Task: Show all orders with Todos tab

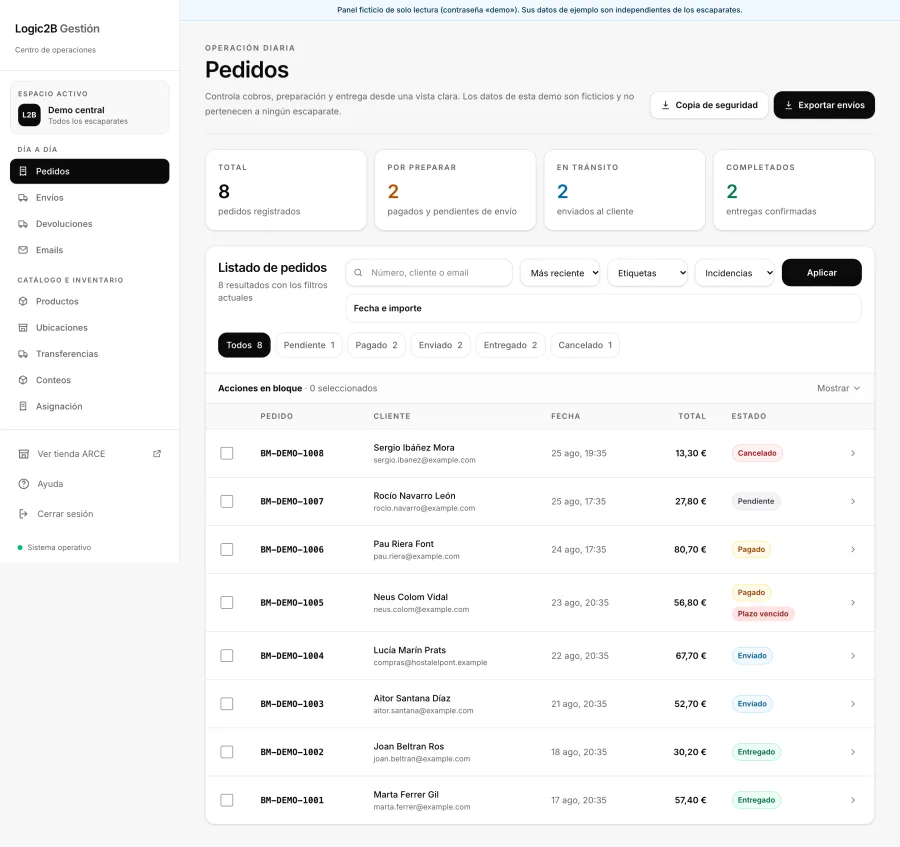Action: [244, 345]
